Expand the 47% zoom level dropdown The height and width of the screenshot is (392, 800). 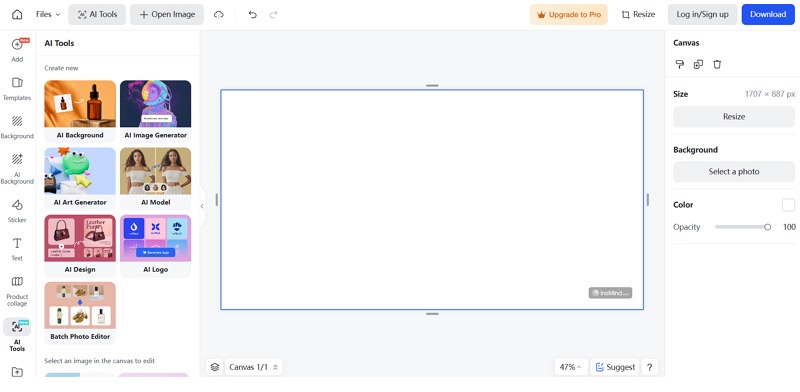pos(570,367)
